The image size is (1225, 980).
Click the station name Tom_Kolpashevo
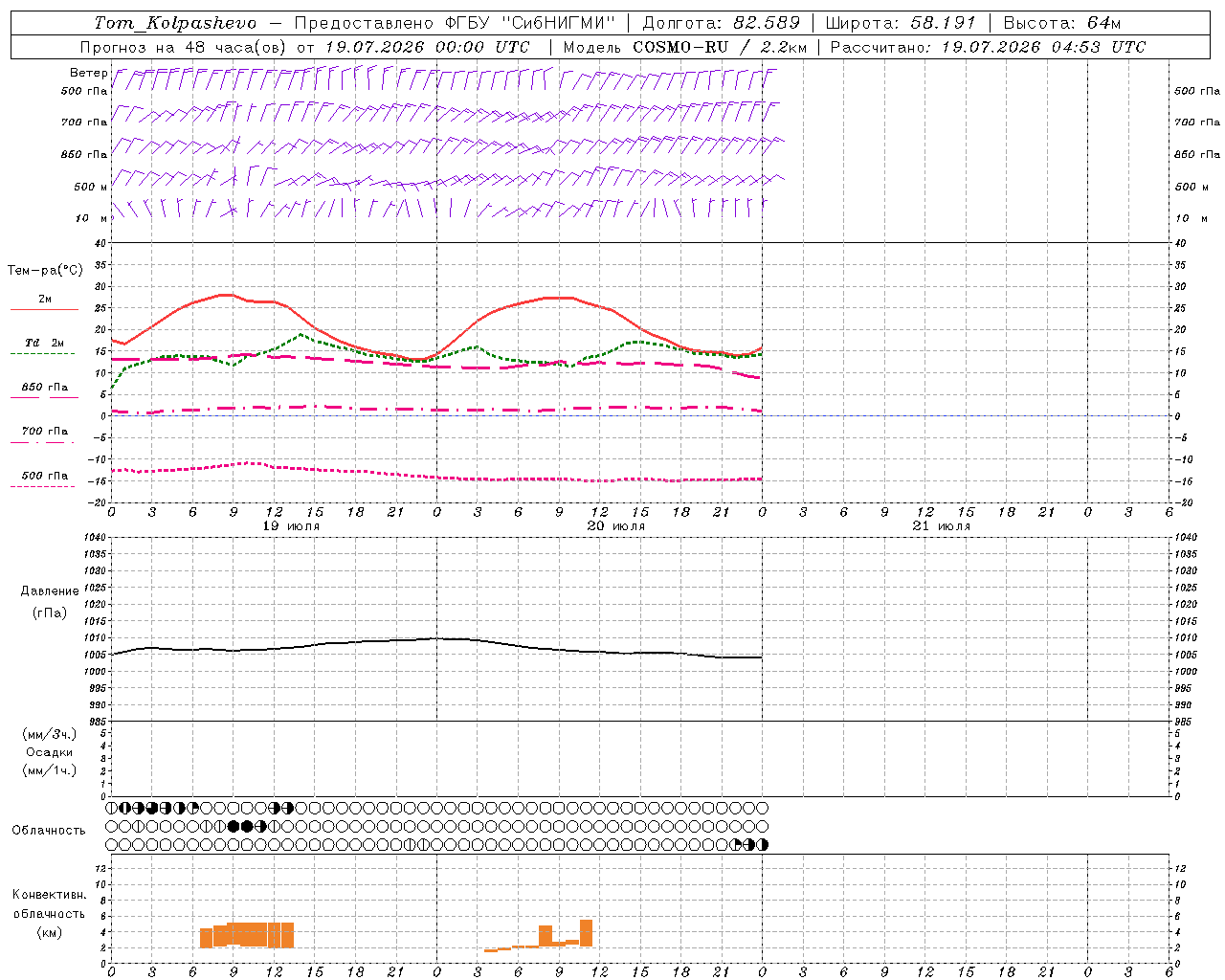click(x=175, y=23)
